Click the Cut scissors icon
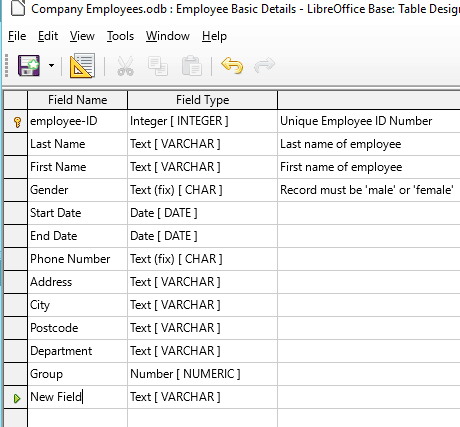Screen dimensions: 460x427 [x=125, y=66]
